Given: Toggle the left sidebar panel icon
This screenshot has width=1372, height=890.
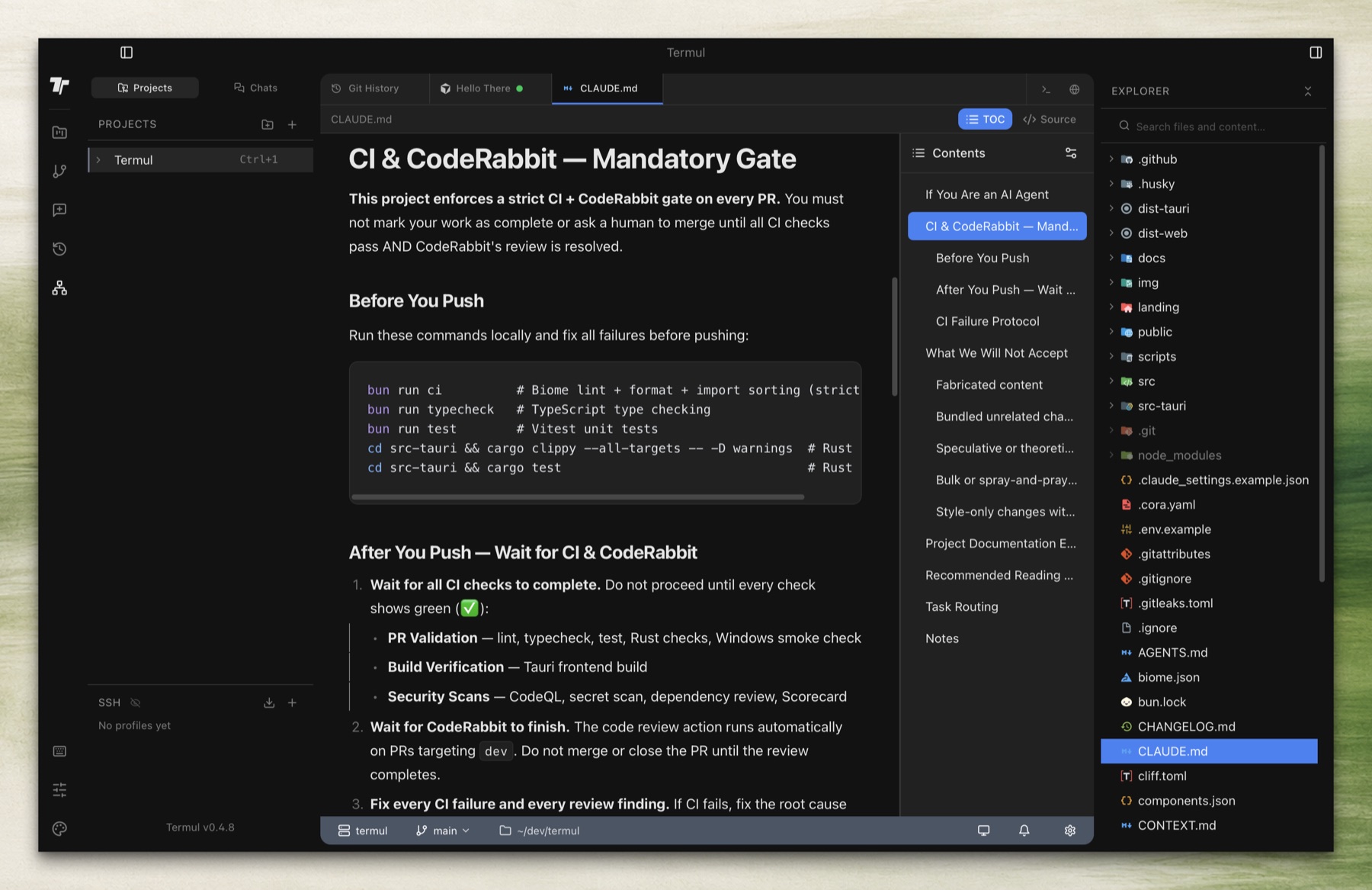Looking at the screenshot, I should 127,53.
